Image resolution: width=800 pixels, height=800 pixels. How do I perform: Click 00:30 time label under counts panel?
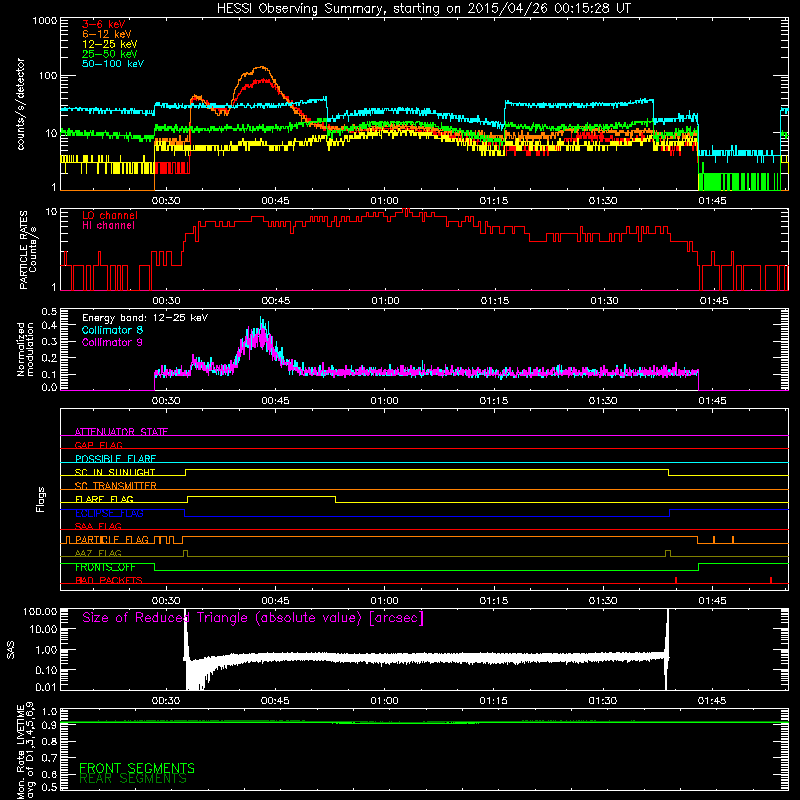166,201
